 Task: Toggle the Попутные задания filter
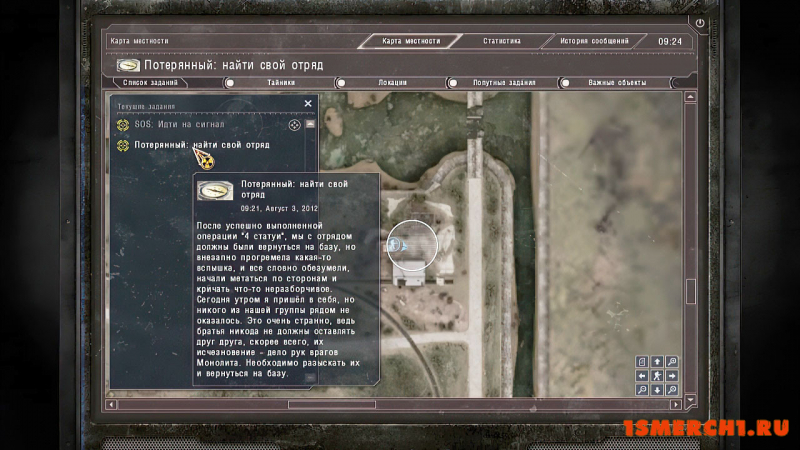[x=453, y=83]
